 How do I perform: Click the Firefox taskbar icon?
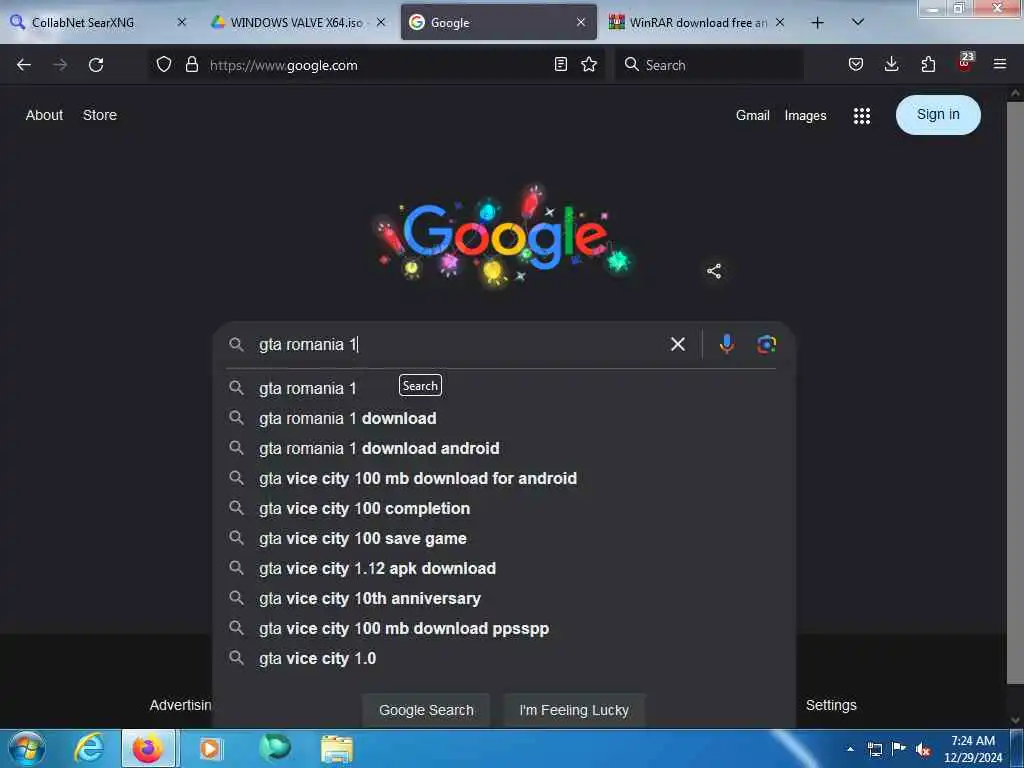pos(148,748)
